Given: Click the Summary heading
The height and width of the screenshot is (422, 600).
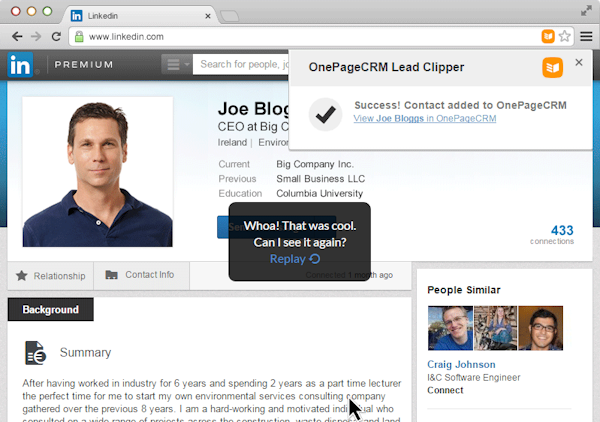Looking at the screenshot, I should pos(85,352).
